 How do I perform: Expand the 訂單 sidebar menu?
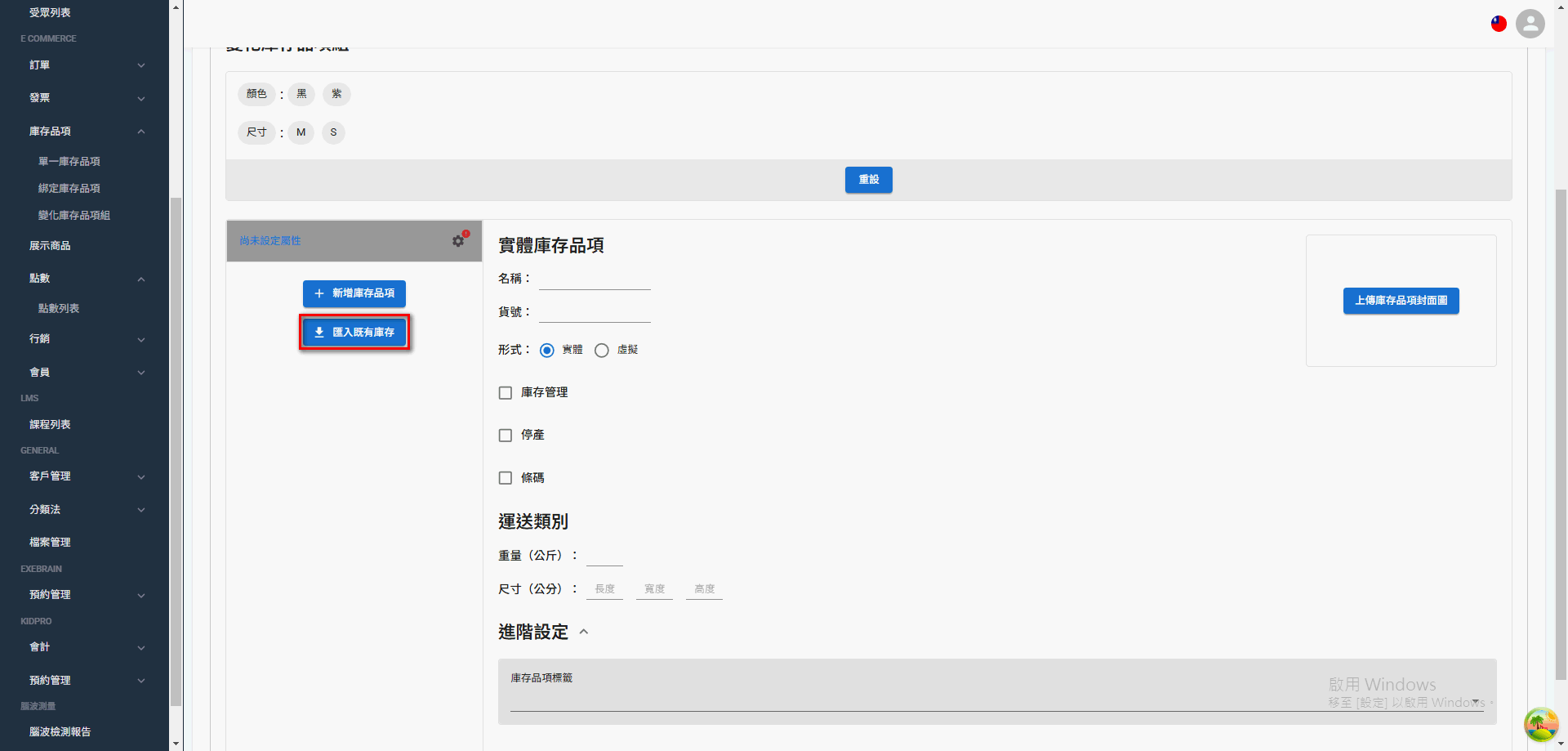coord(85,65)
